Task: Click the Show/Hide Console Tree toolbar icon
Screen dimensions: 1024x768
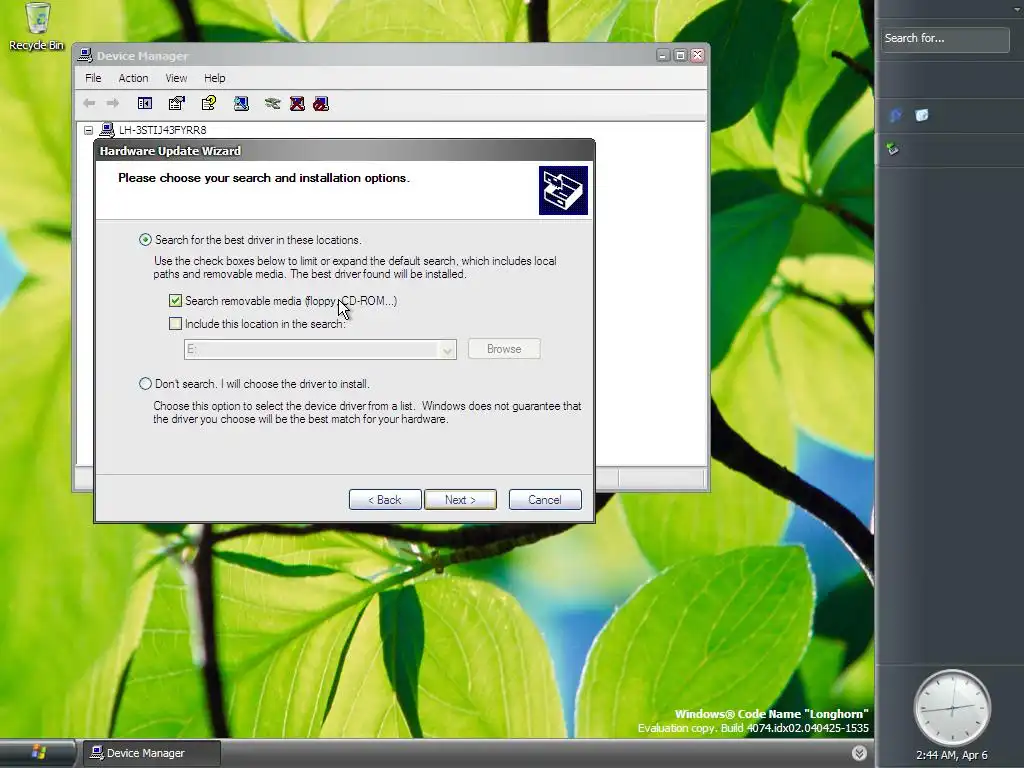Action: tap(145, 103)
